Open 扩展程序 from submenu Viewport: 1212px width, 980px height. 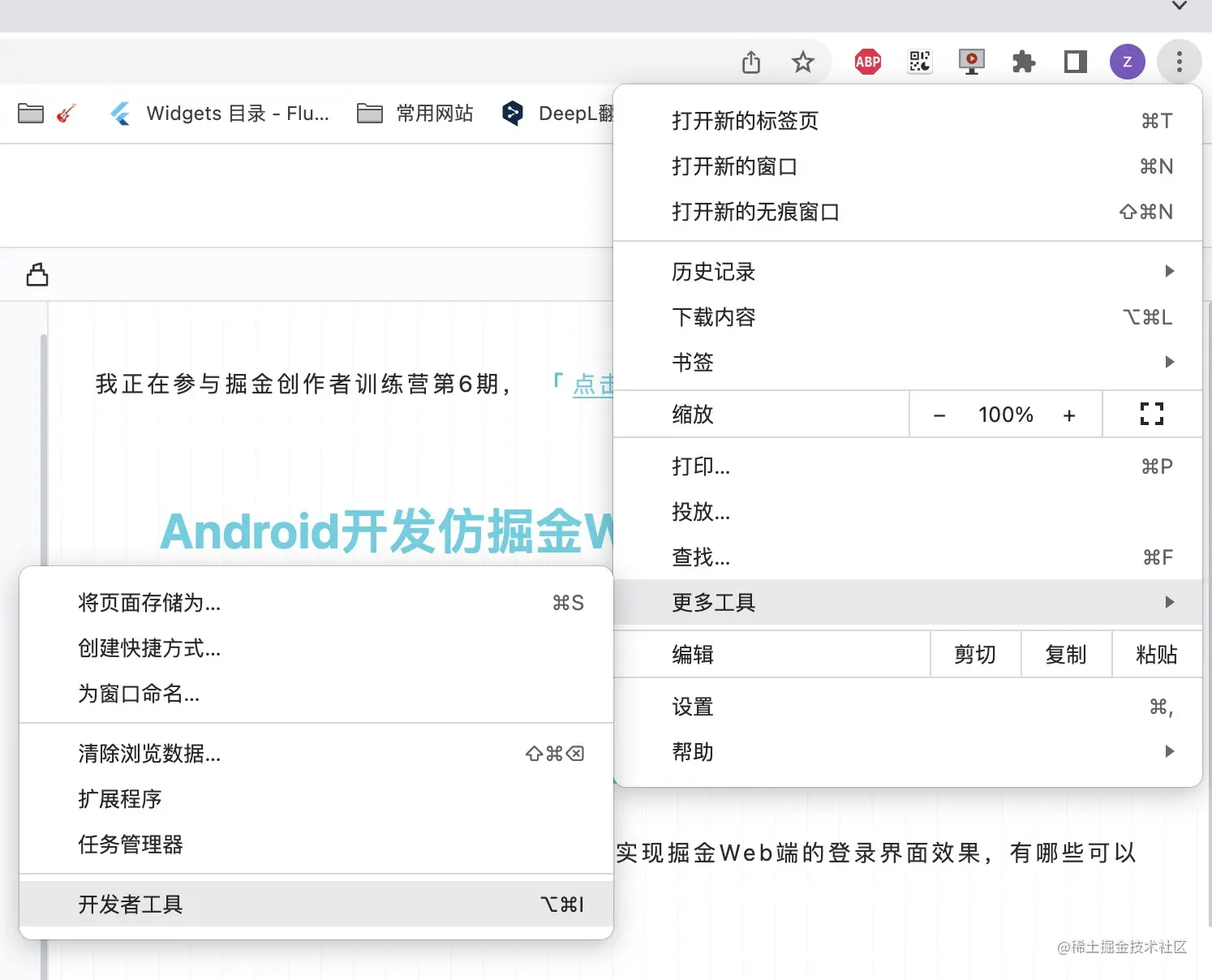tap(316, 799)
